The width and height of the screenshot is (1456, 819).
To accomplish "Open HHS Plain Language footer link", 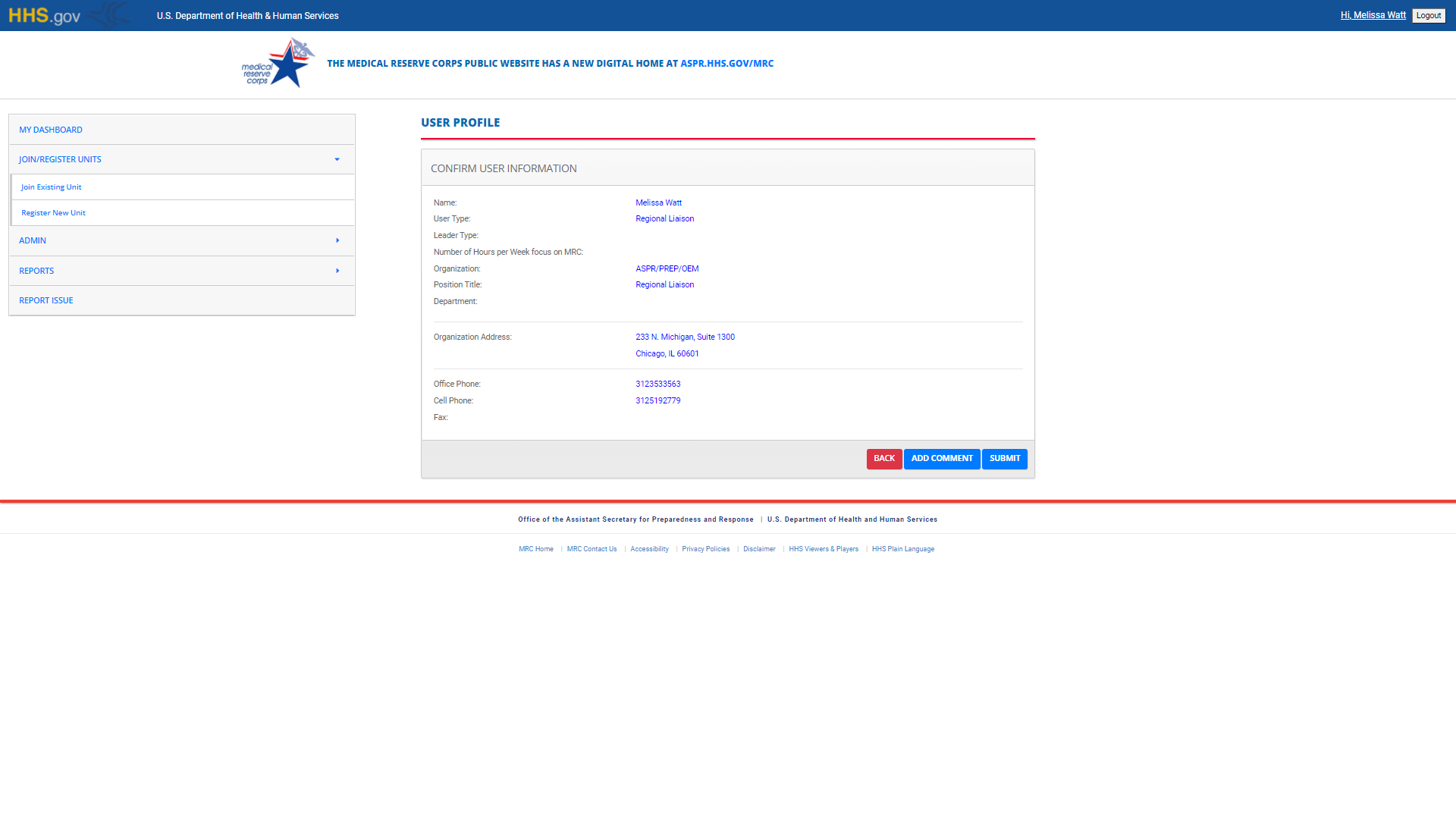I will [x=902, y=549].
